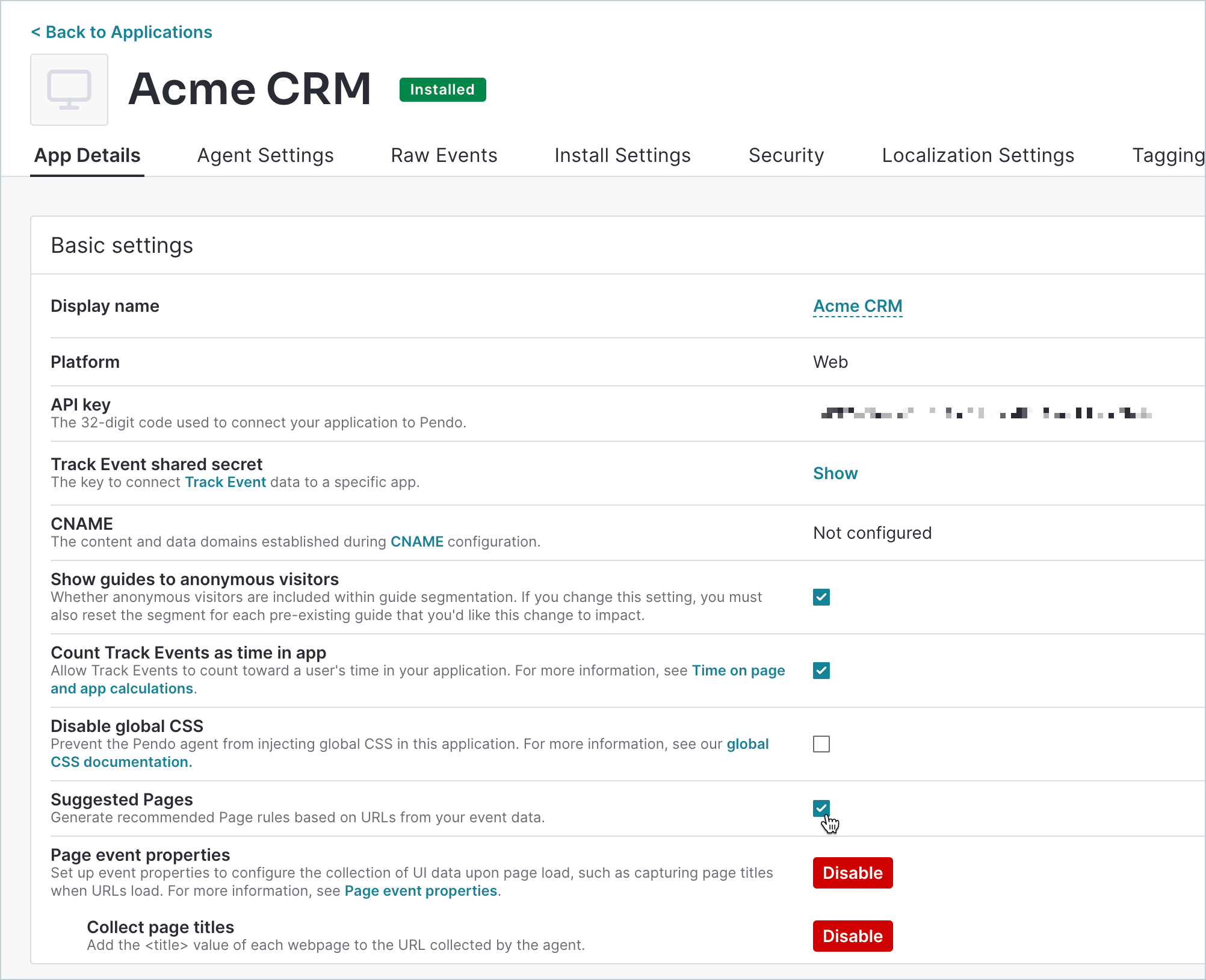This screenshot has width=1206, height=980.
Task: Open the Install Settings tab
Action: 623,155
